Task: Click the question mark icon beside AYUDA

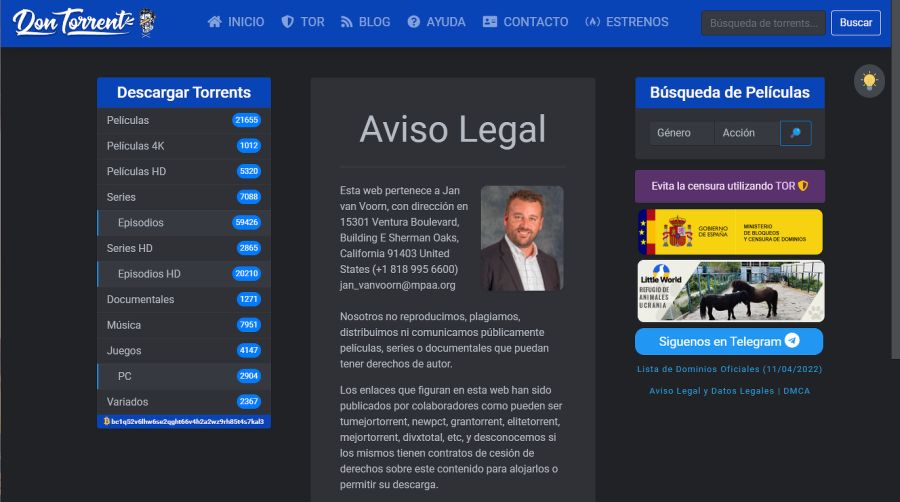Action: tap(414, 22)
